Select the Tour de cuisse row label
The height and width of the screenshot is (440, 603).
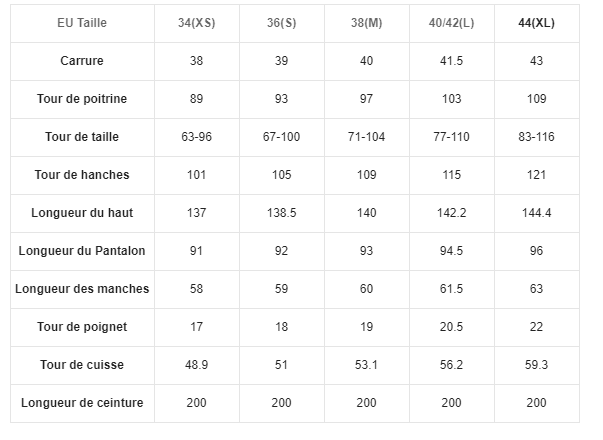pyautogui.click(x=82, y=365)
